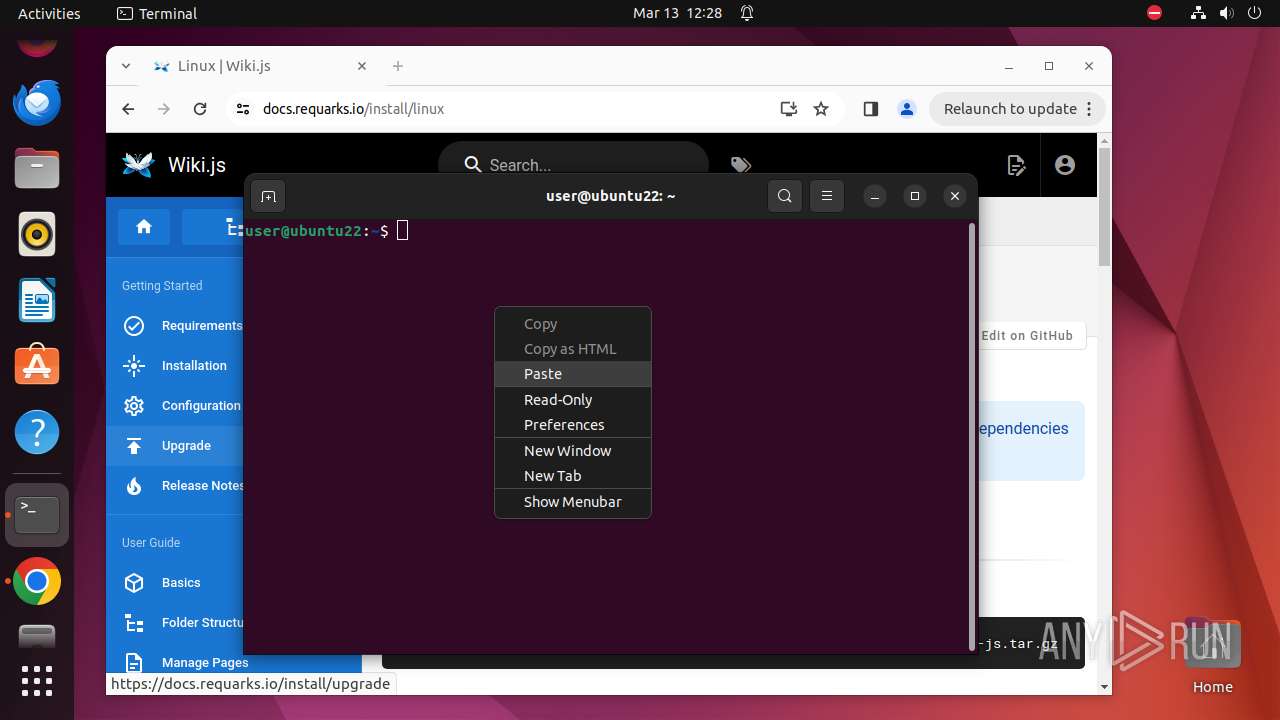Select New Window in context menu
1280x720 pixels.
[x=573, y=451]
